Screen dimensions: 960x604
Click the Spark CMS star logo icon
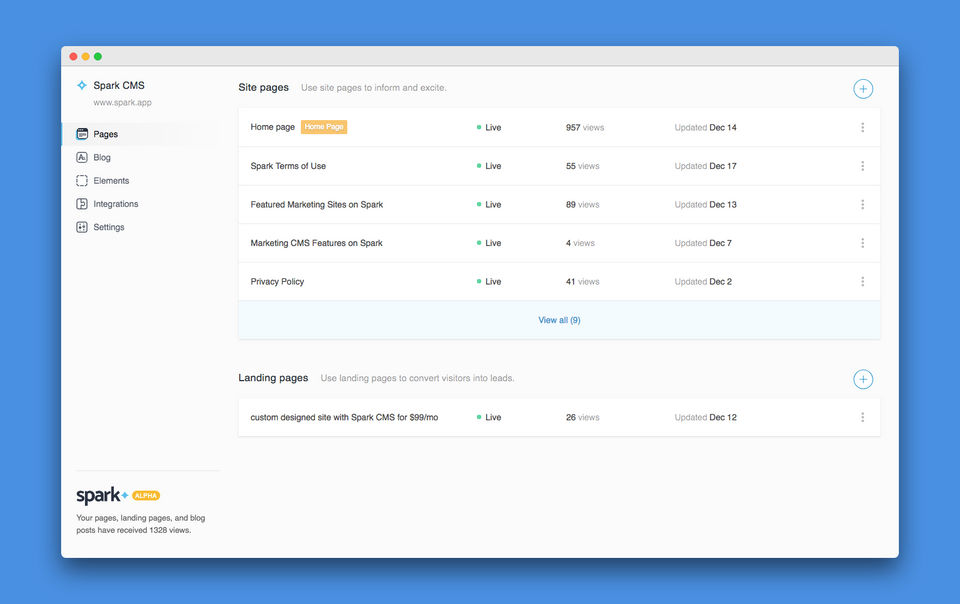(81, 85)
